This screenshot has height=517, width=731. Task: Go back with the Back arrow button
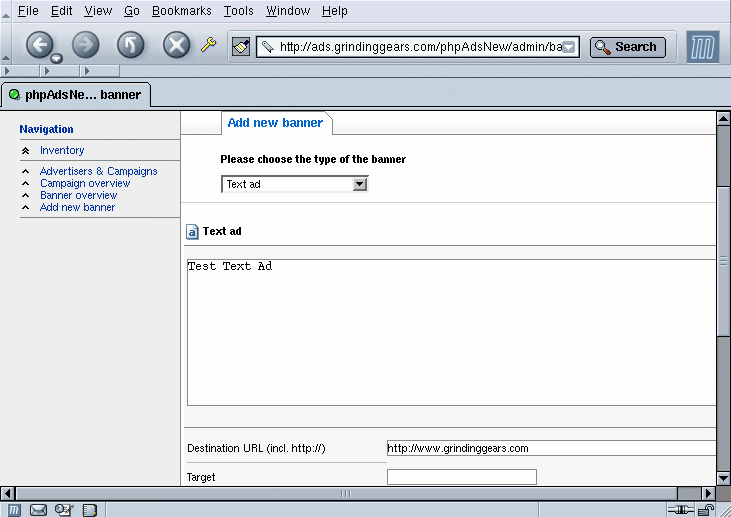coord(39,45)
